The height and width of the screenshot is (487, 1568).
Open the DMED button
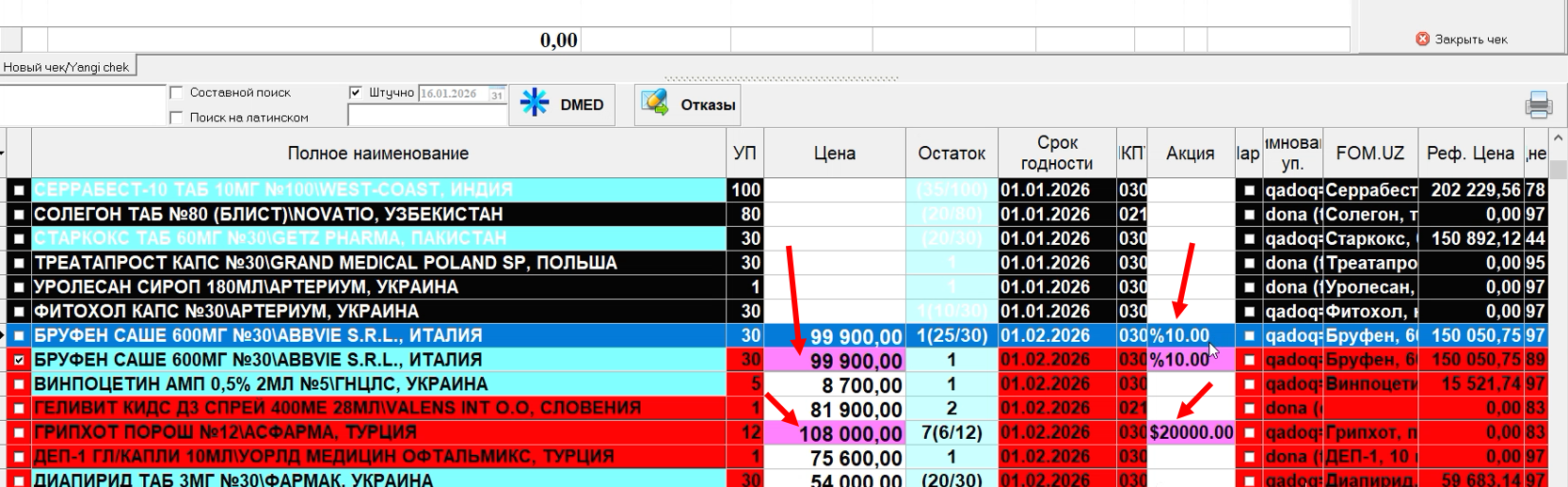point(562,105)
